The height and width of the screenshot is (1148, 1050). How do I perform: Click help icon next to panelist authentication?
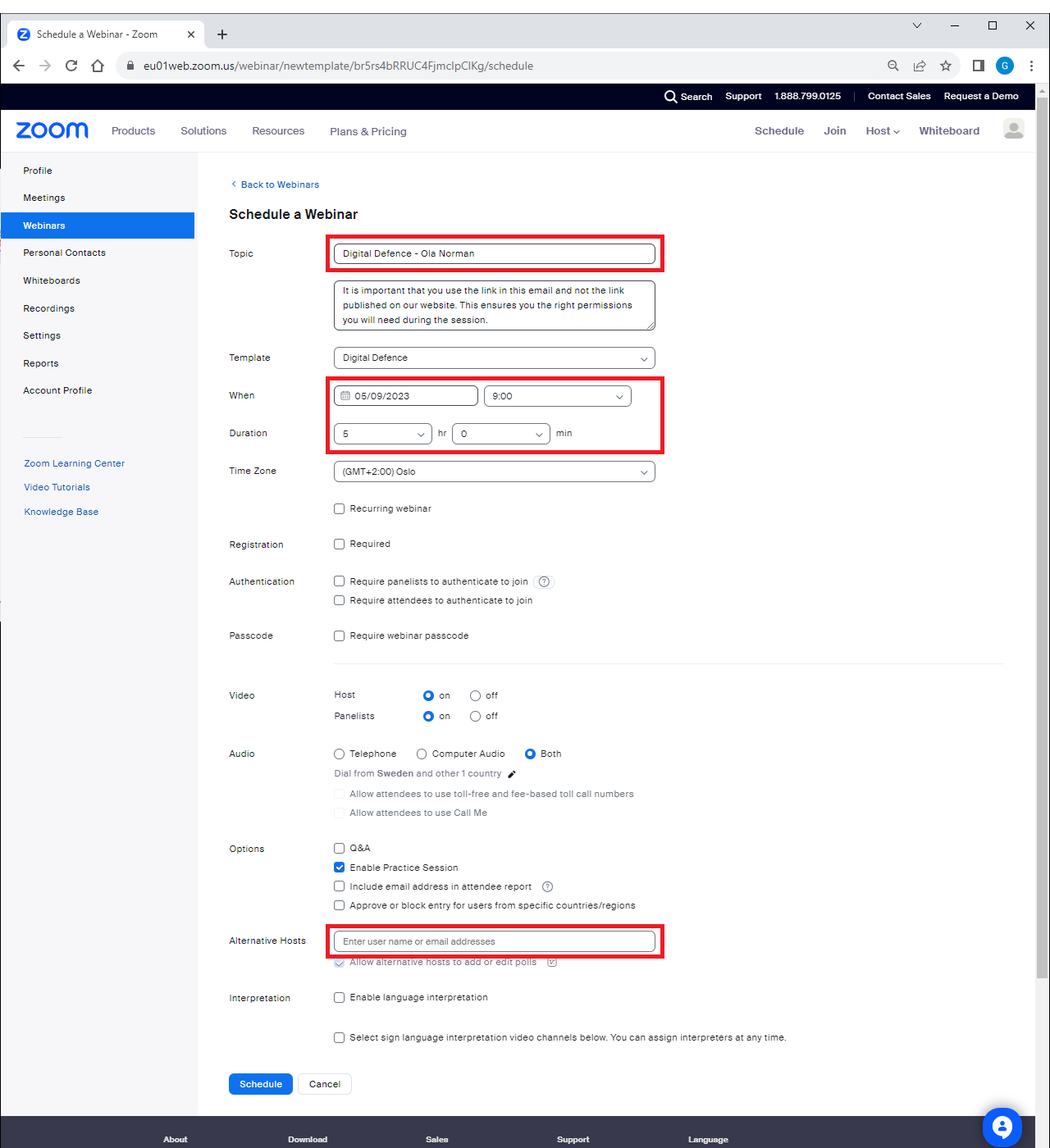(x=544, y=582)
